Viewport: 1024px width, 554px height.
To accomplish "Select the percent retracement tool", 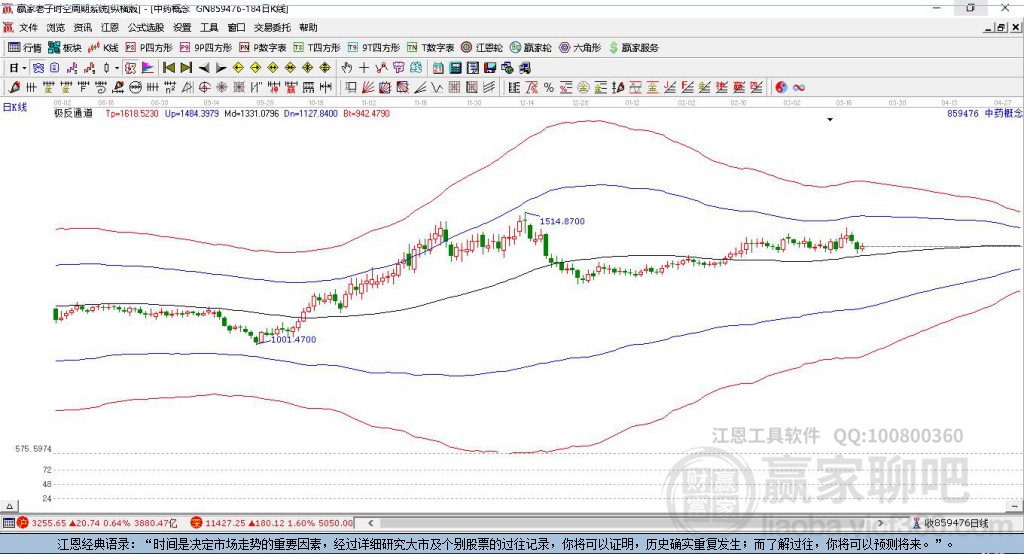I will (549, 88).
